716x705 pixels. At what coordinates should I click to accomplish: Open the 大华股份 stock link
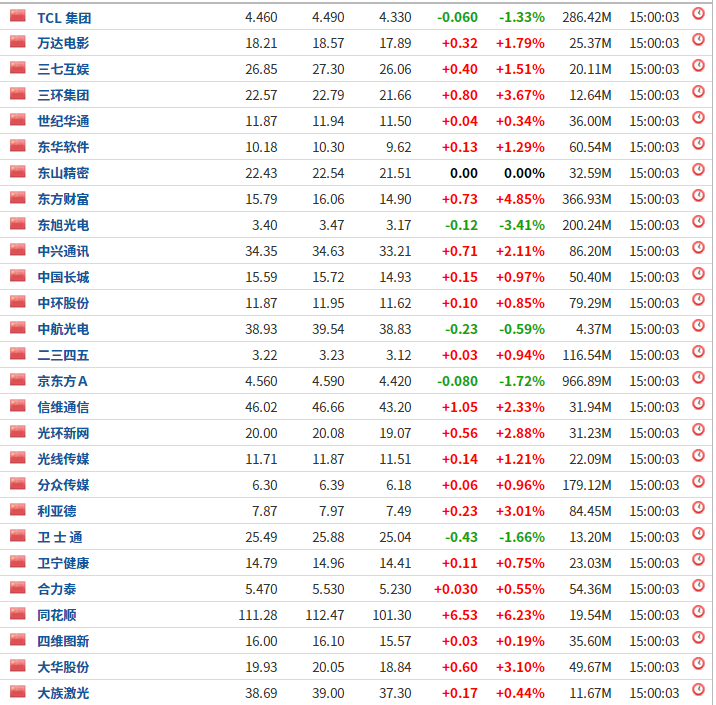tap(63, 668)
